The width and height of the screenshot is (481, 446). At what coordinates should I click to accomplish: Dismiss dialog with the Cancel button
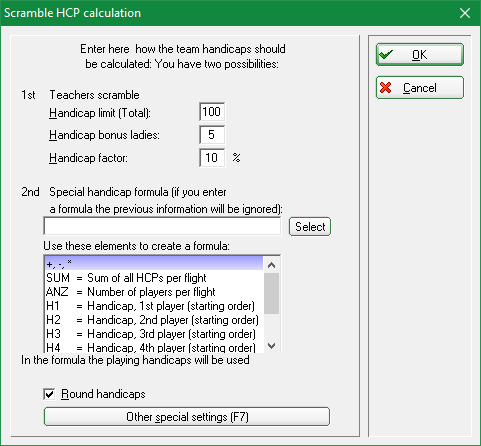coord(420,88)
